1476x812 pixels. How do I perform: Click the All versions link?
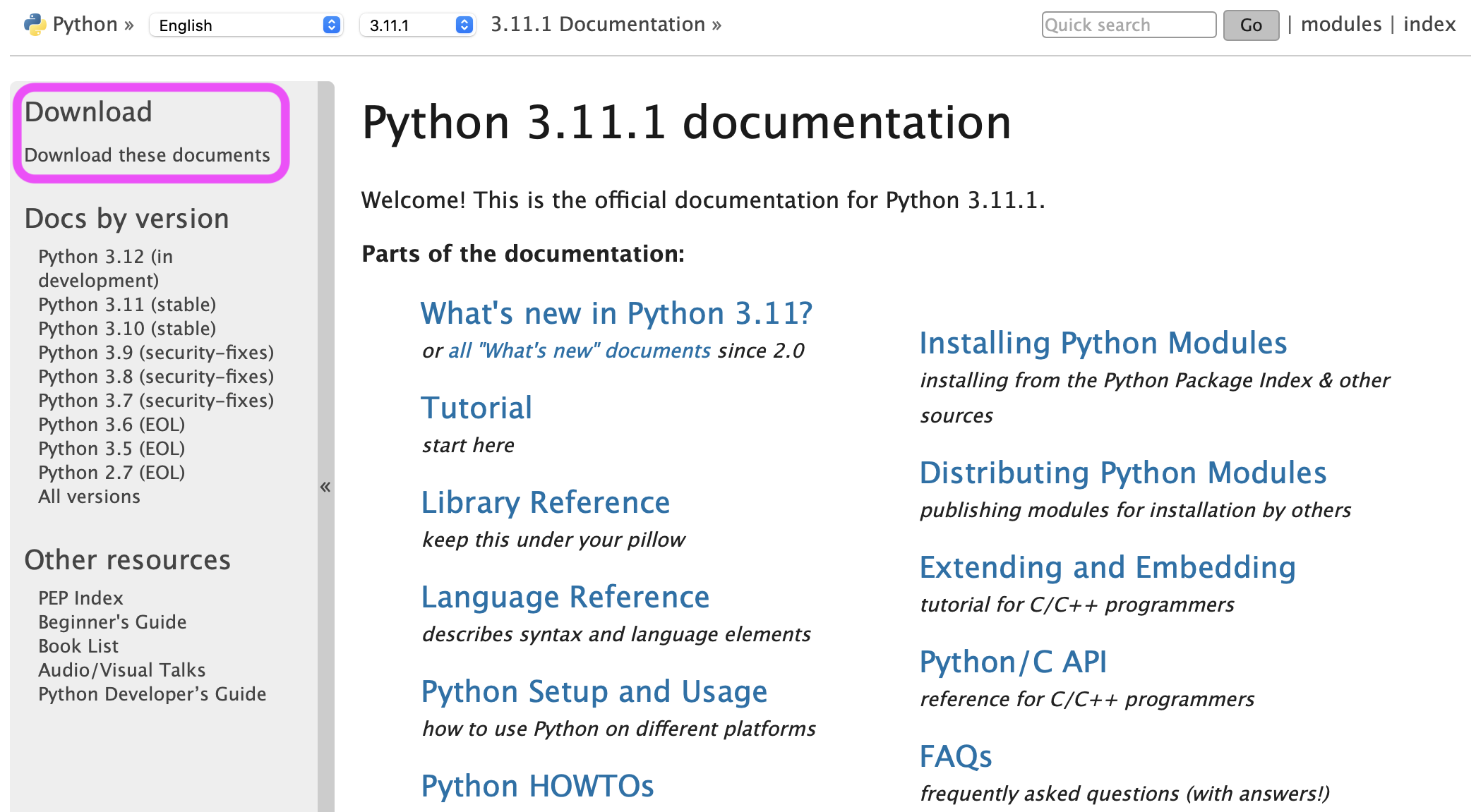coord(89,497)
